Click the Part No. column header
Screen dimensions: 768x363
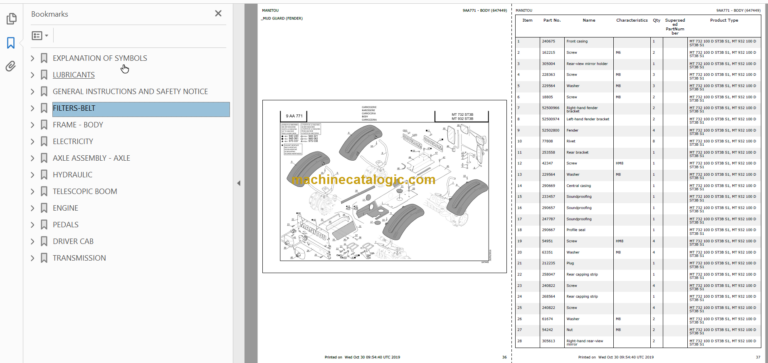(552, 21)
